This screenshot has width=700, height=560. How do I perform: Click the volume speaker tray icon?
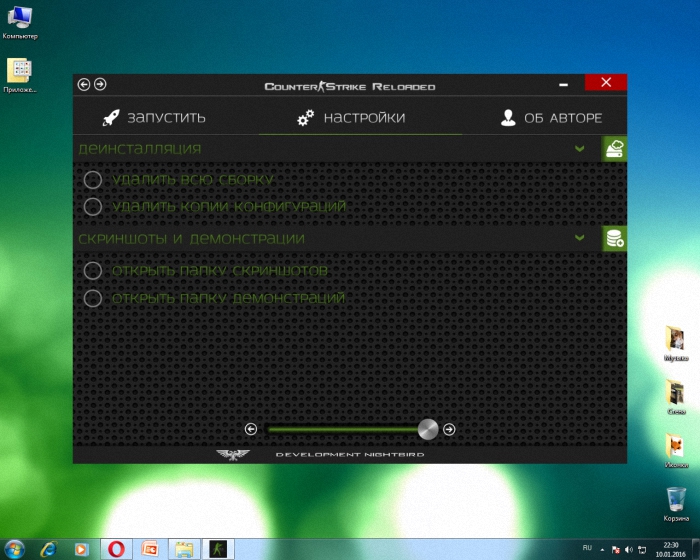click(x=629, y=550)
